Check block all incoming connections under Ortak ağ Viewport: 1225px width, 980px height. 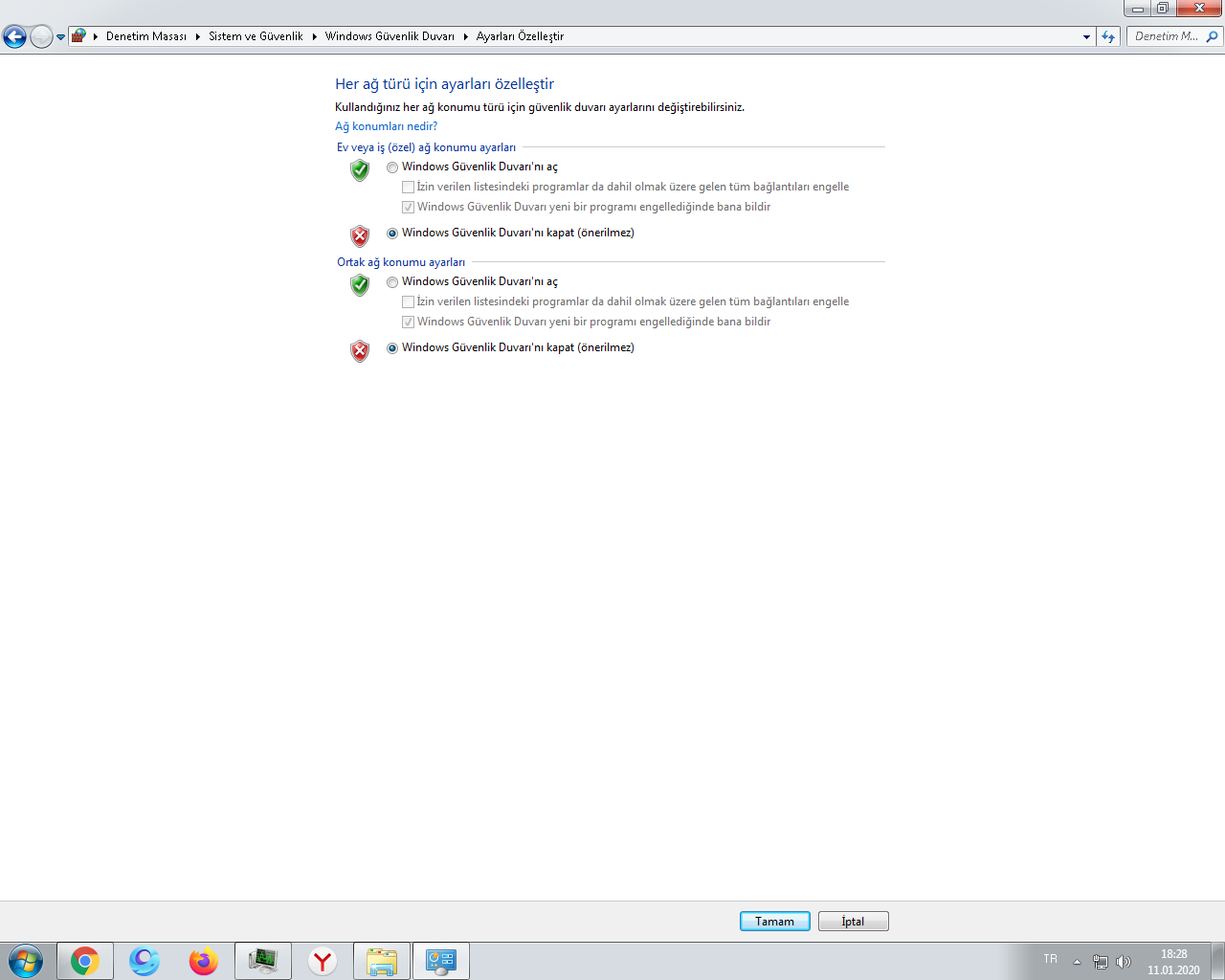click(x=409, y=302)
